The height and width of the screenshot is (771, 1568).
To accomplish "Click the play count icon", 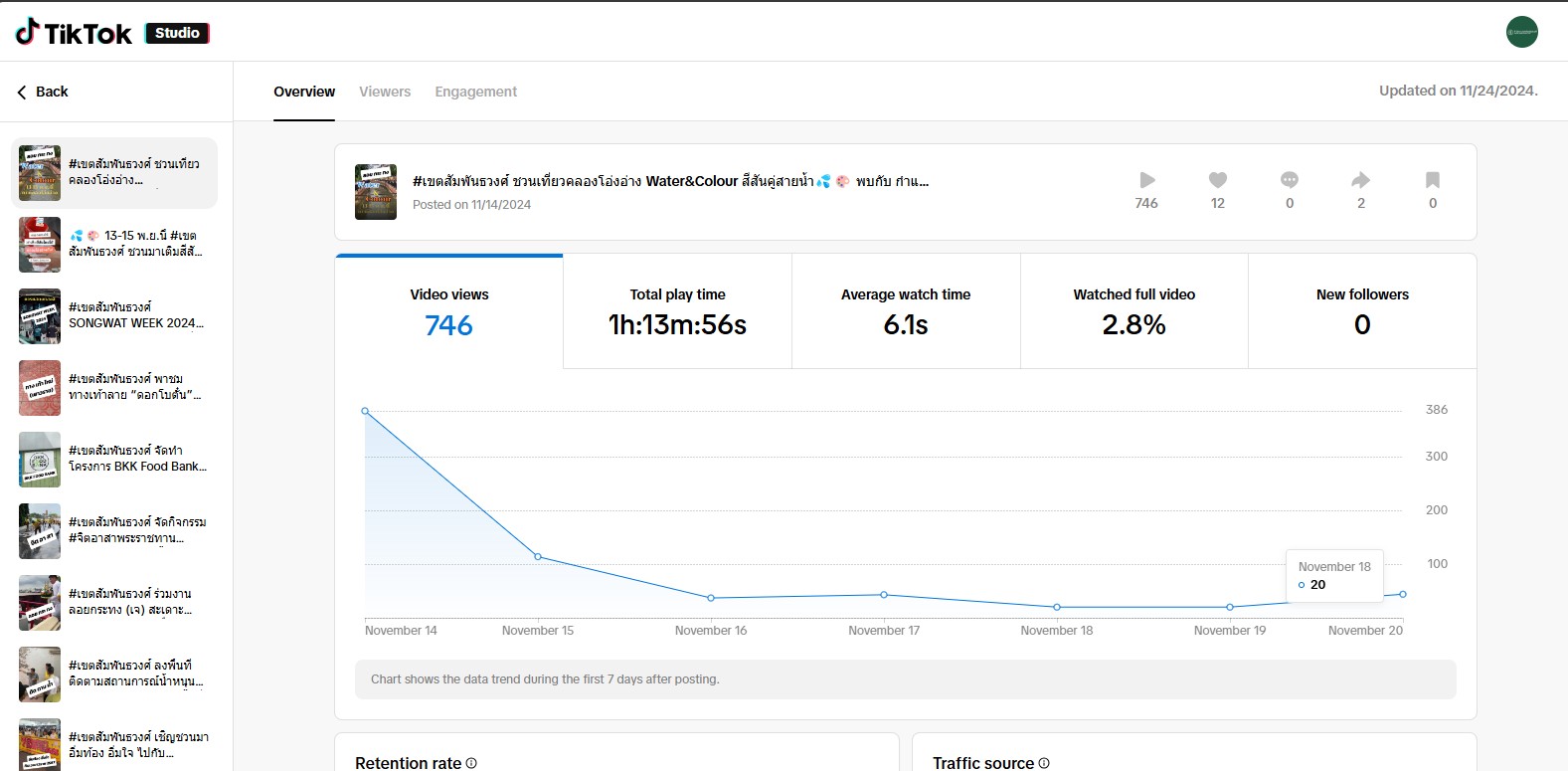I will (1146, 180).
